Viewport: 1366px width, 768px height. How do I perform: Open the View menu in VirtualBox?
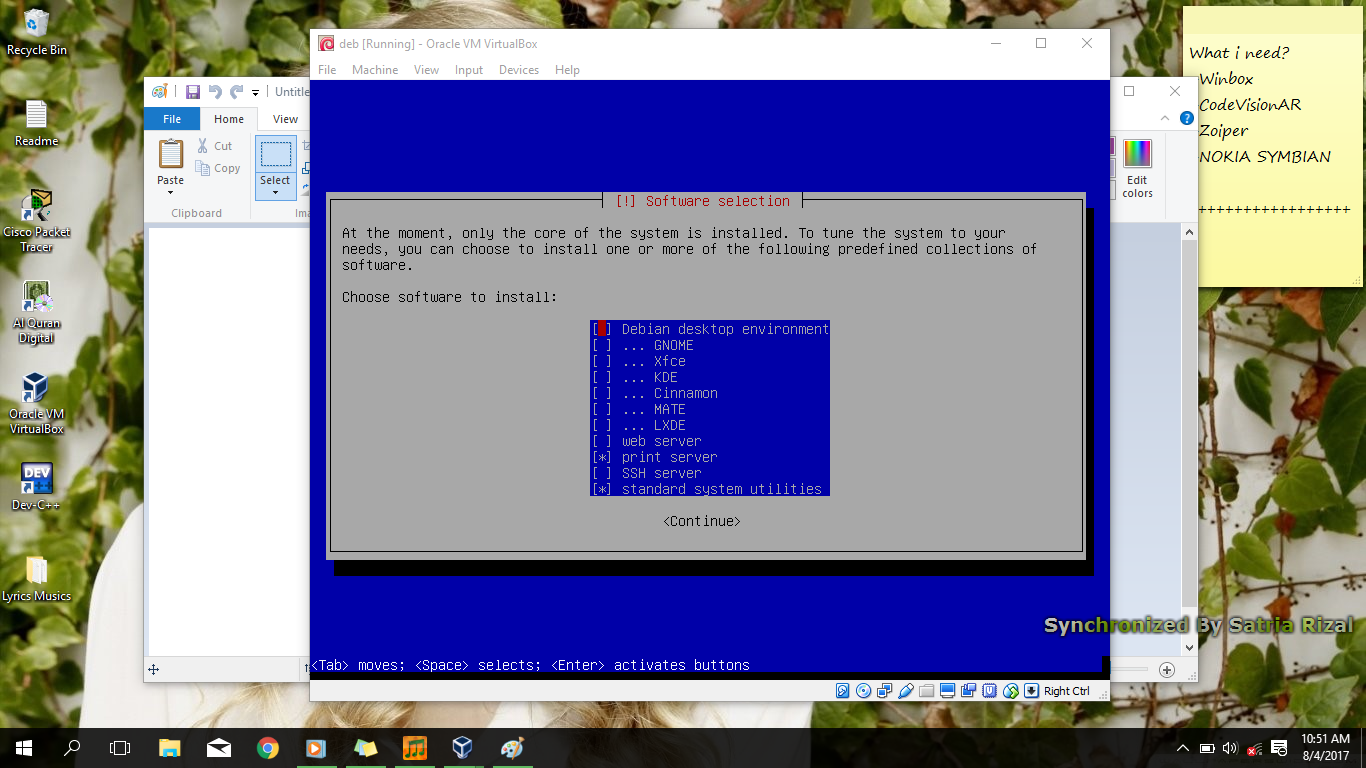(426, 70)
